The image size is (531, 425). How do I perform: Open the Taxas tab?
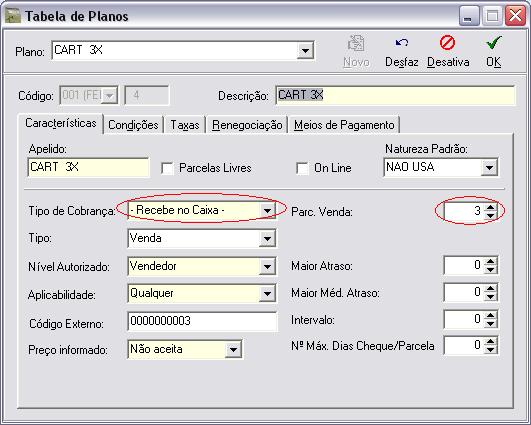coord(185,125)
